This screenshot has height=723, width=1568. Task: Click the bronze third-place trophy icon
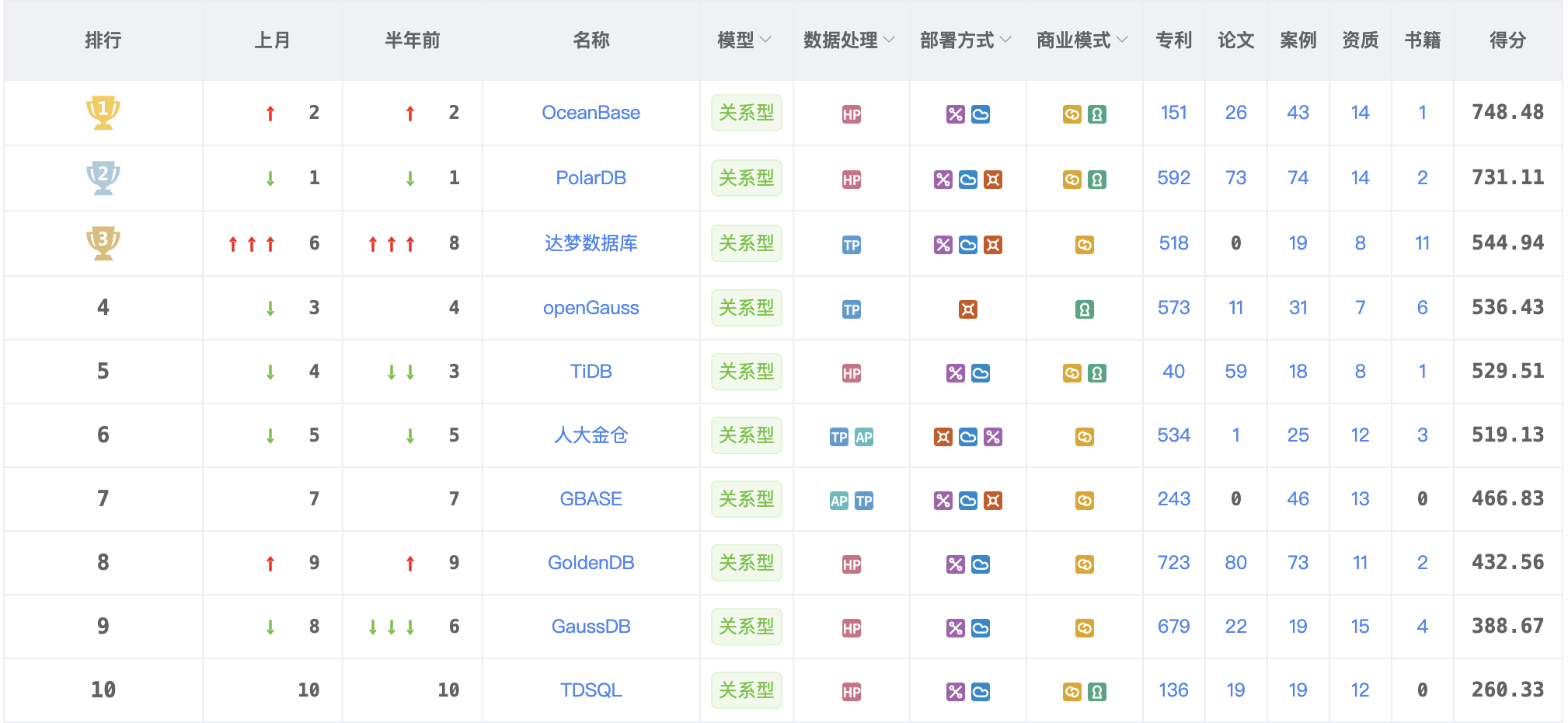[x=103, y=243]
